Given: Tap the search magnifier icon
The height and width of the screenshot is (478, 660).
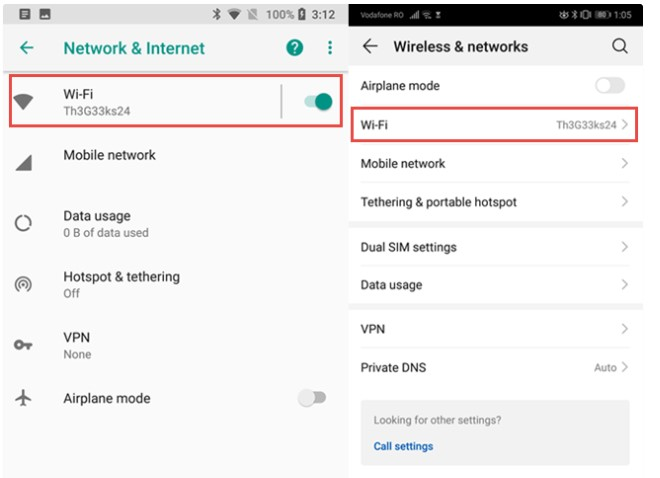Looking at the screenshot, I should [620, 46].
